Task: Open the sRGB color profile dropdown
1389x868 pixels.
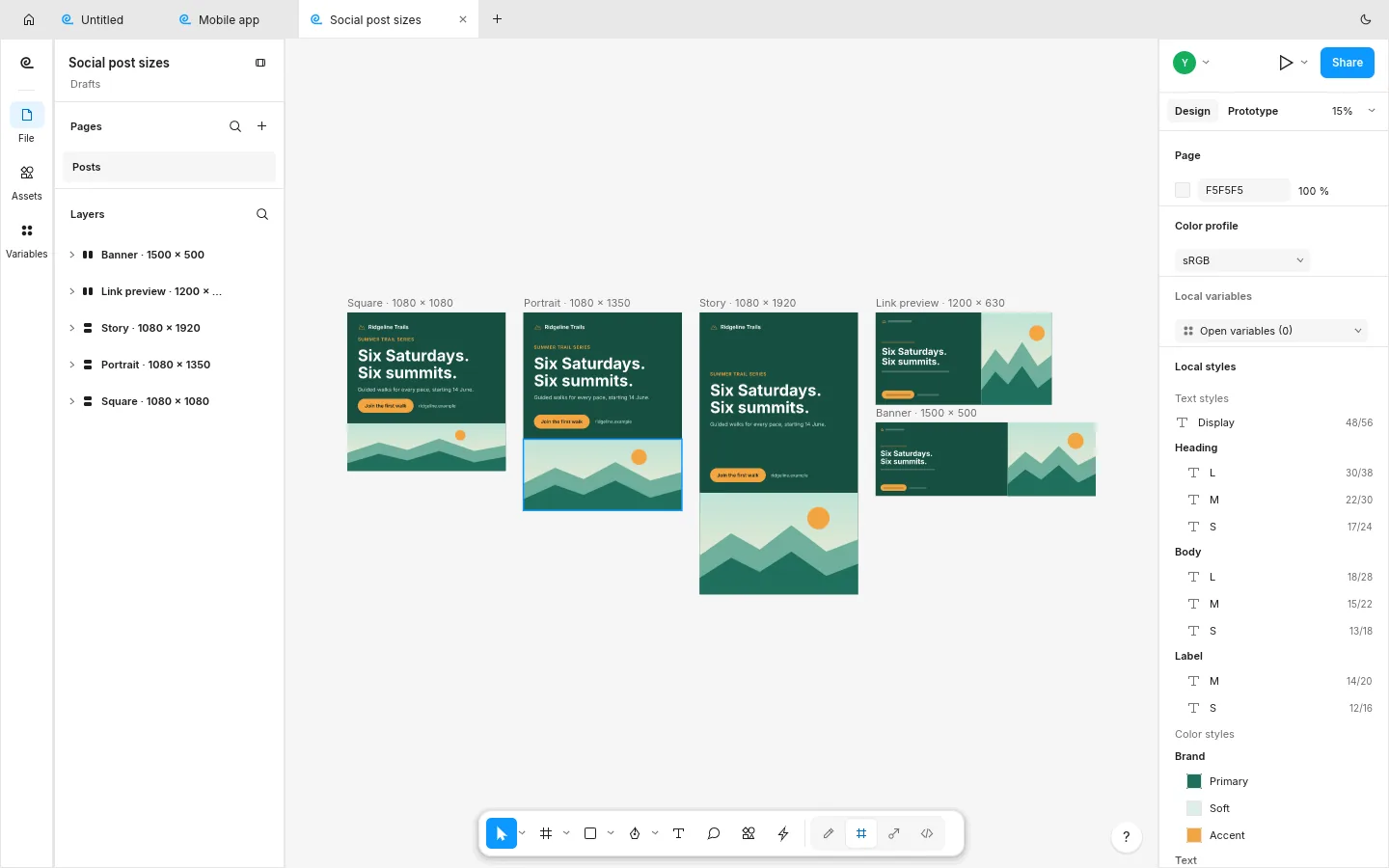Action: click(x=1242, y=260)
